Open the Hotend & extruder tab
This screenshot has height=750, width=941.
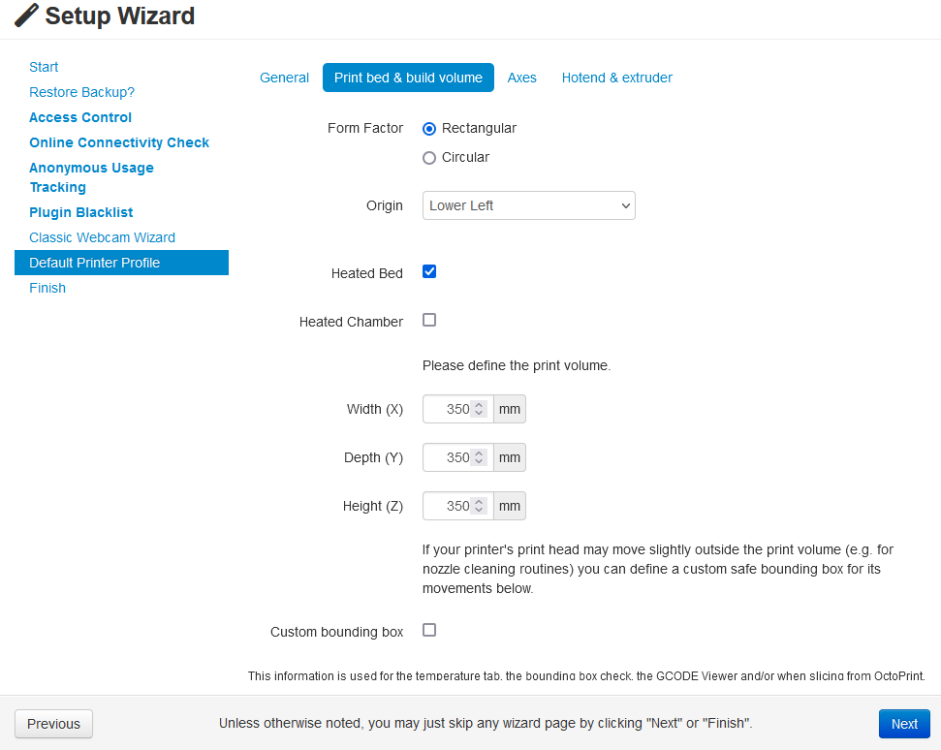tap(617, 77)
